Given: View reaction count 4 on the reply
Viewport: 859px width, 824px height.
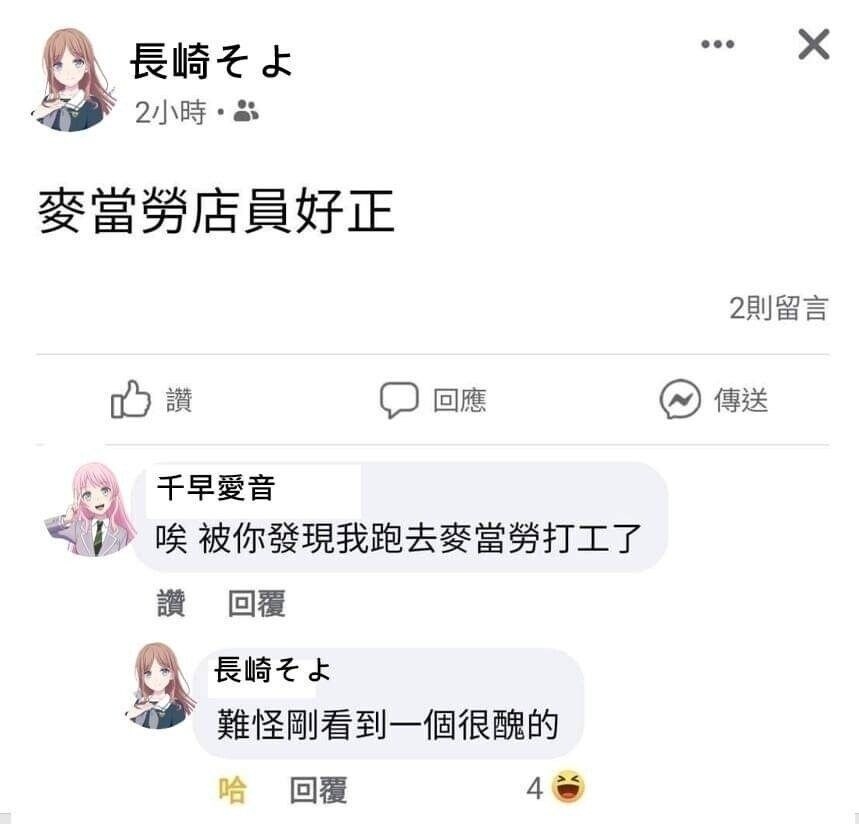Looking at the screenshot, I should (535, 789).
